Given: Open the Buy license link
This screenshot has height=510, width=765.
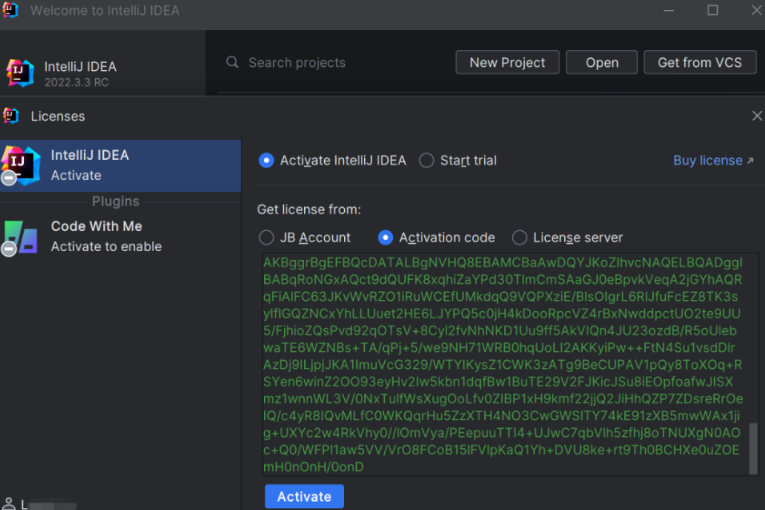Looking at the screenshot, I should pyautogui.click(x=713, y=160).
